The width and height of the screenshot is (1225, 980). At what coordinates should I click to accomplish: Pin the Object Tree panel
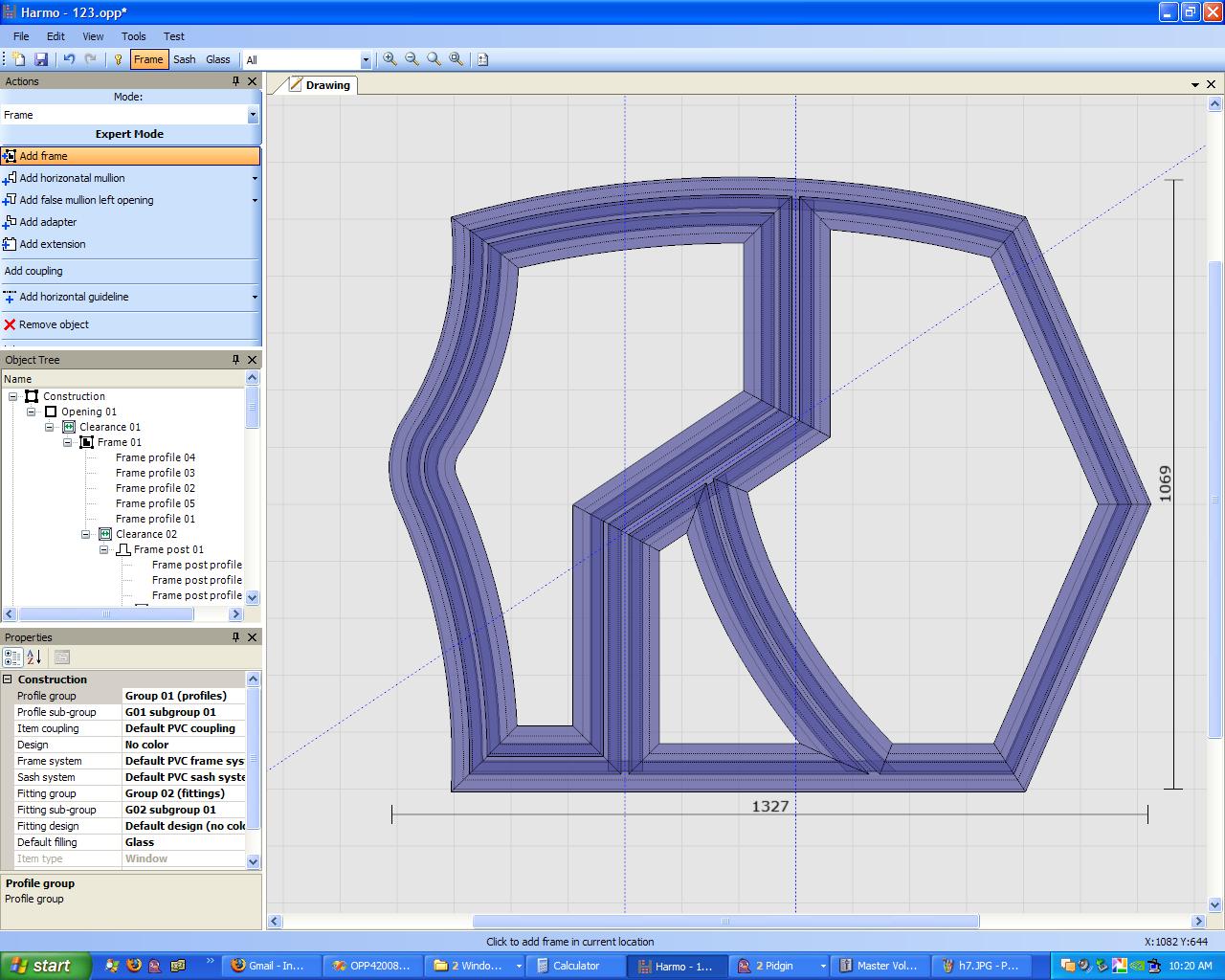pos(235,360)
